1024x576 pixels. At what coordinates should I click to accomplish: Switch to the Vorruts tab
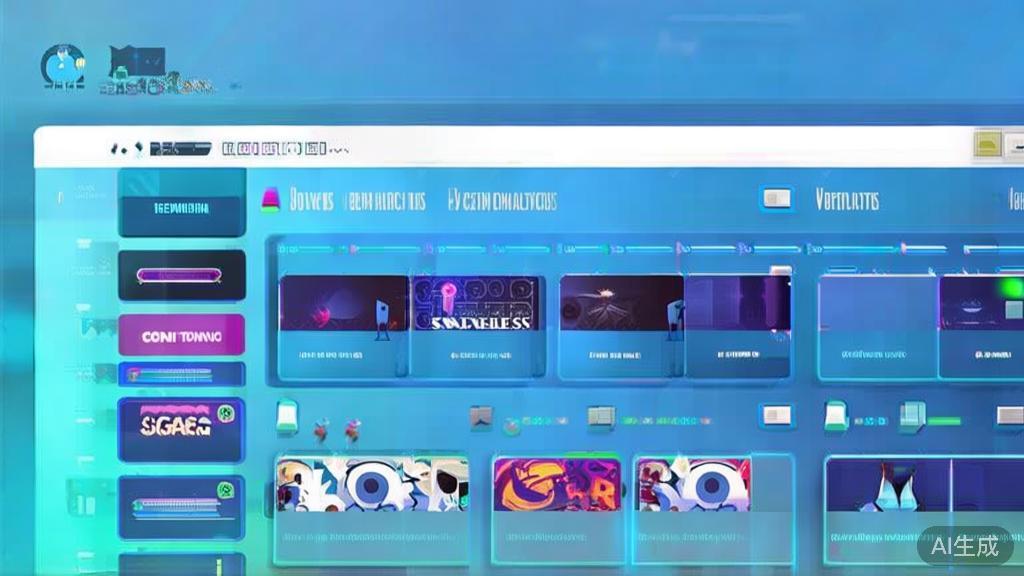point(847,200)
